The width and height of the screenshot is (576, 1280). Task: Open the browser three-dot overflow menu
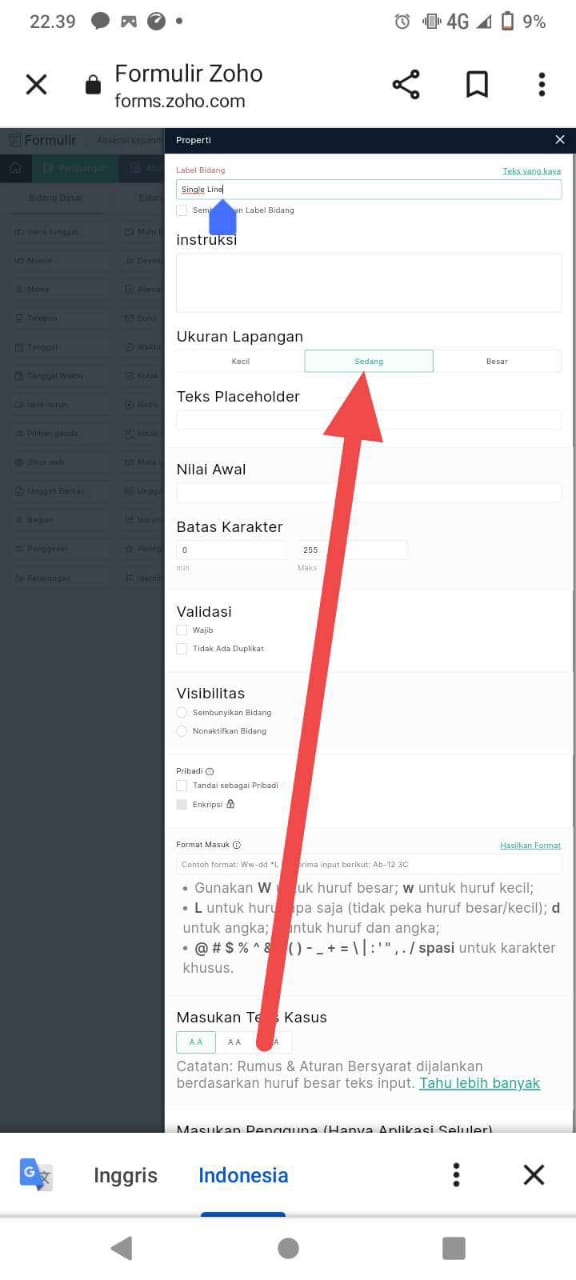coord(541,85)
